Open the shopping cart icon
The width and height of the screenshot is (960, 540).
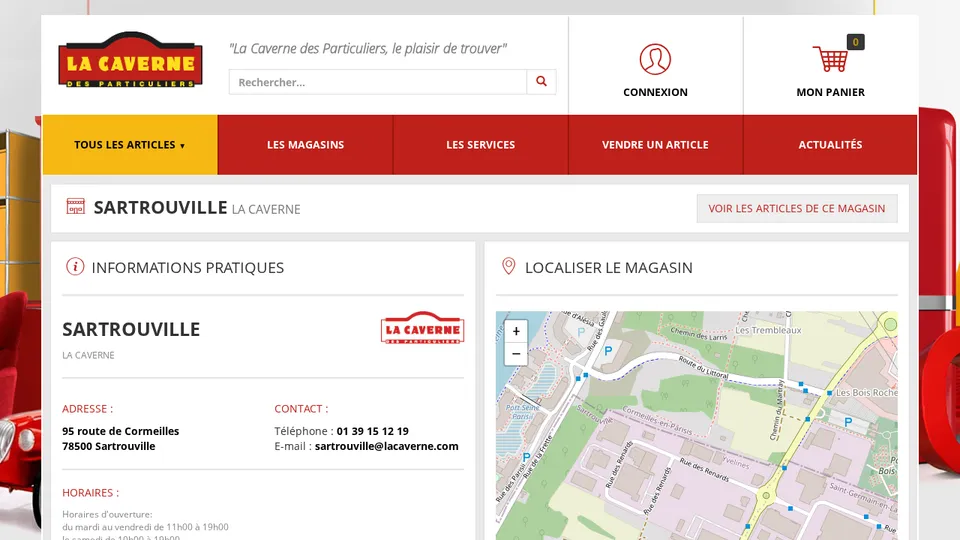[x=830, y=59]
